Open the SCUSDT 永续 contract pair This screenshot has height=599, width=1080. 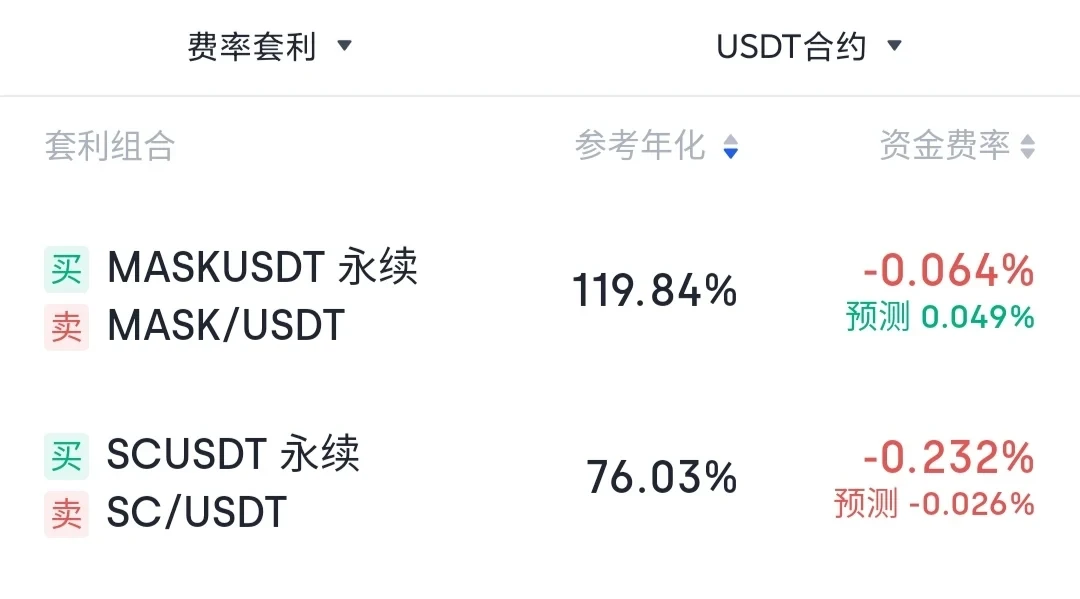coord(233,455)
